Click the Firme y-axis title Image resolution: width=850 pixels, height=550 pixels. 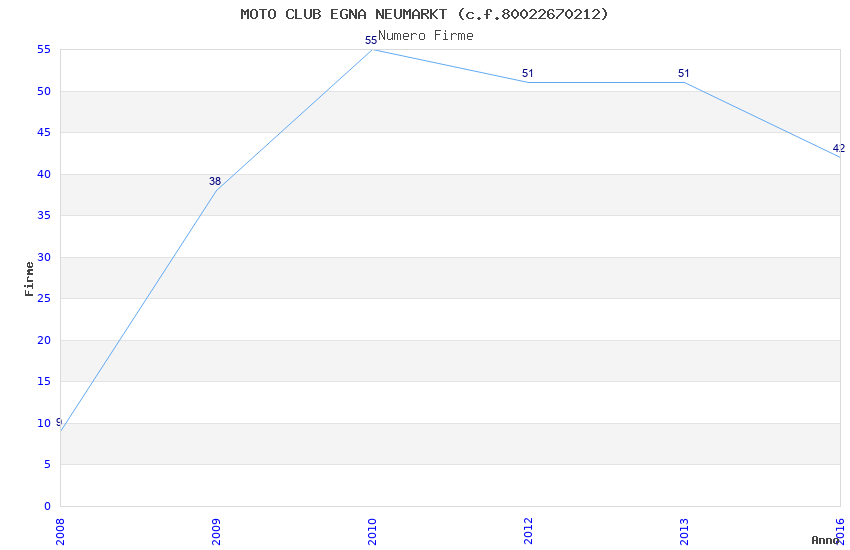(x=29, y=278)
